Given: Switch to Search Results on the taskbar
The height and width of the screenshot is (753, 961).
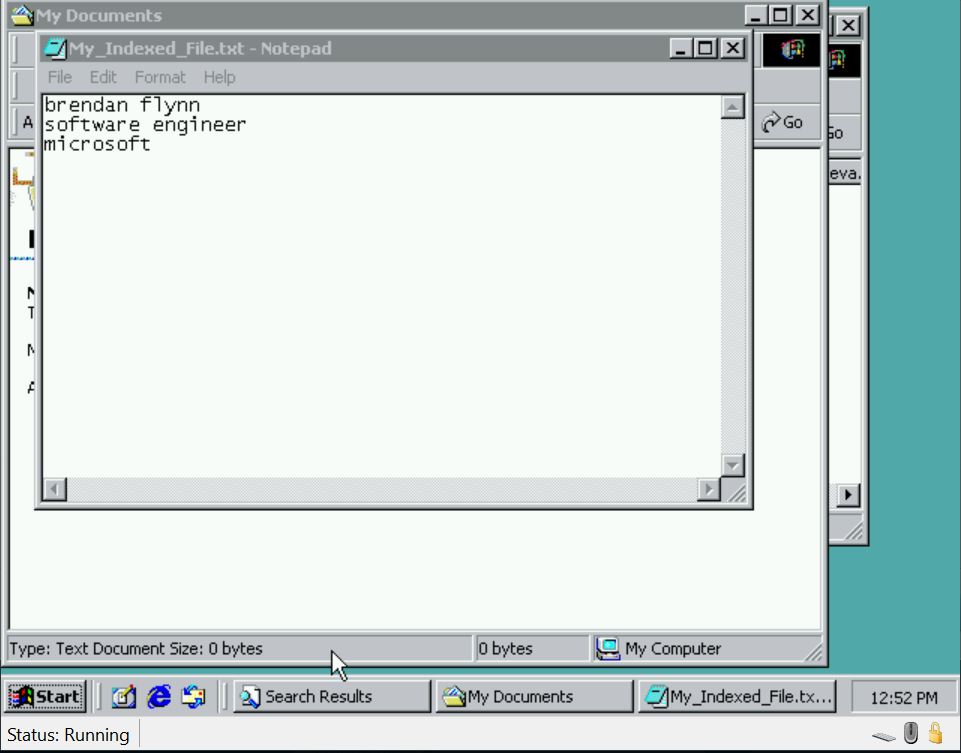Looking at the screenshot, I should tap(331, 696).
